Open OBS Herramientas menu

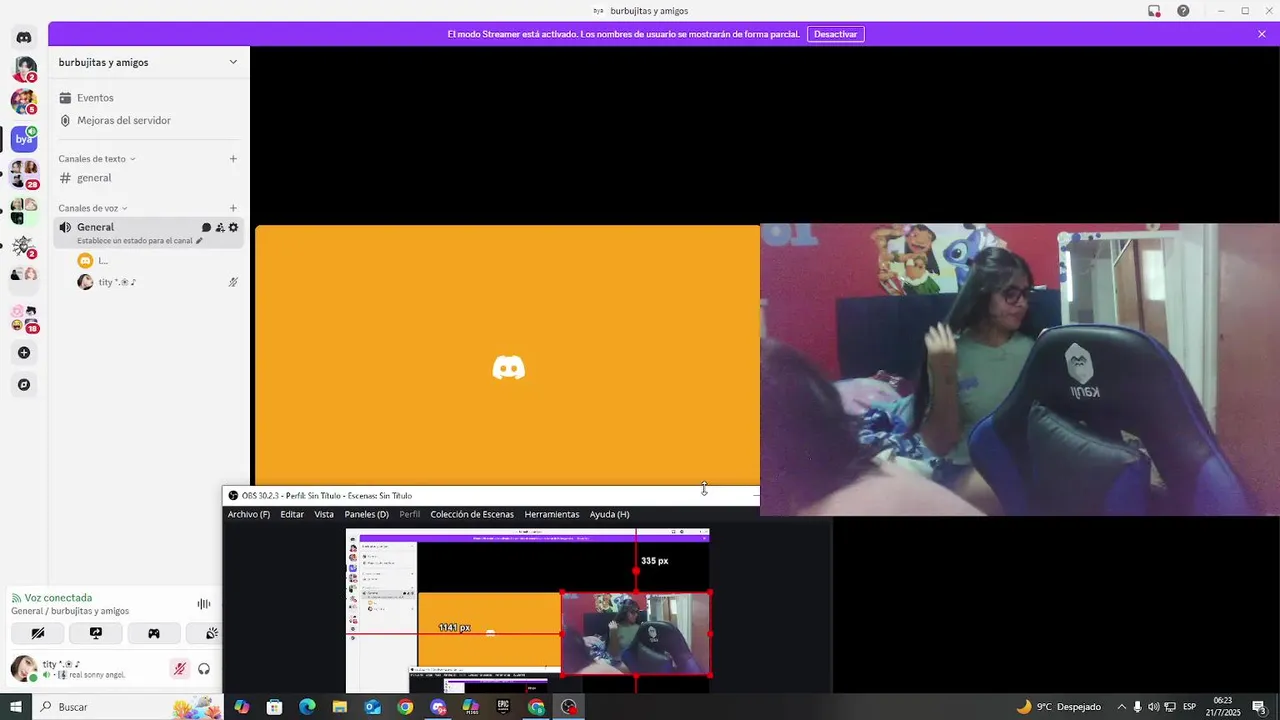tap(552, 514)
